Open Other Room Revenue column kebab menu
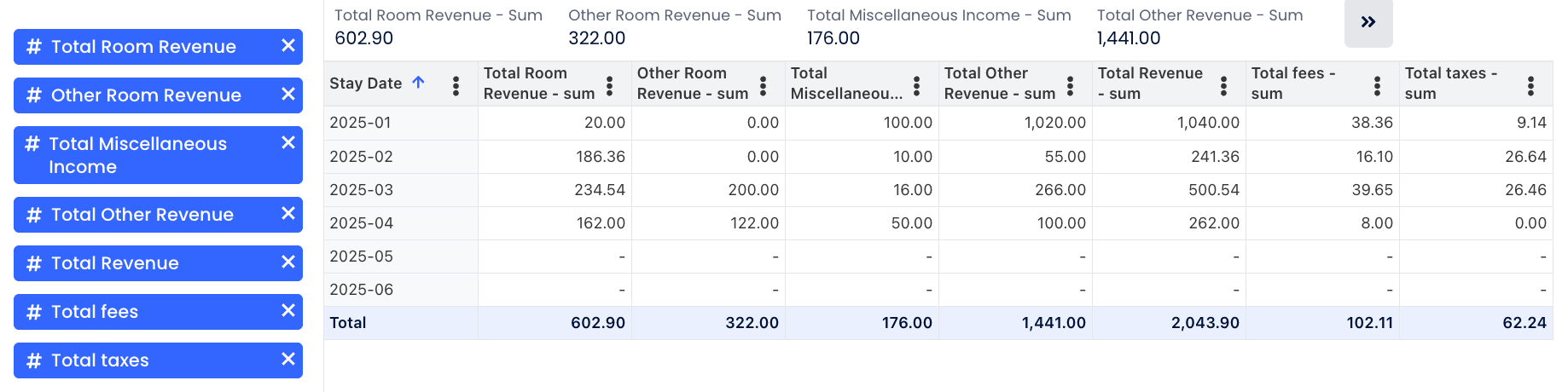Viewport: 1568px width, 392px height. click(764, 85)
